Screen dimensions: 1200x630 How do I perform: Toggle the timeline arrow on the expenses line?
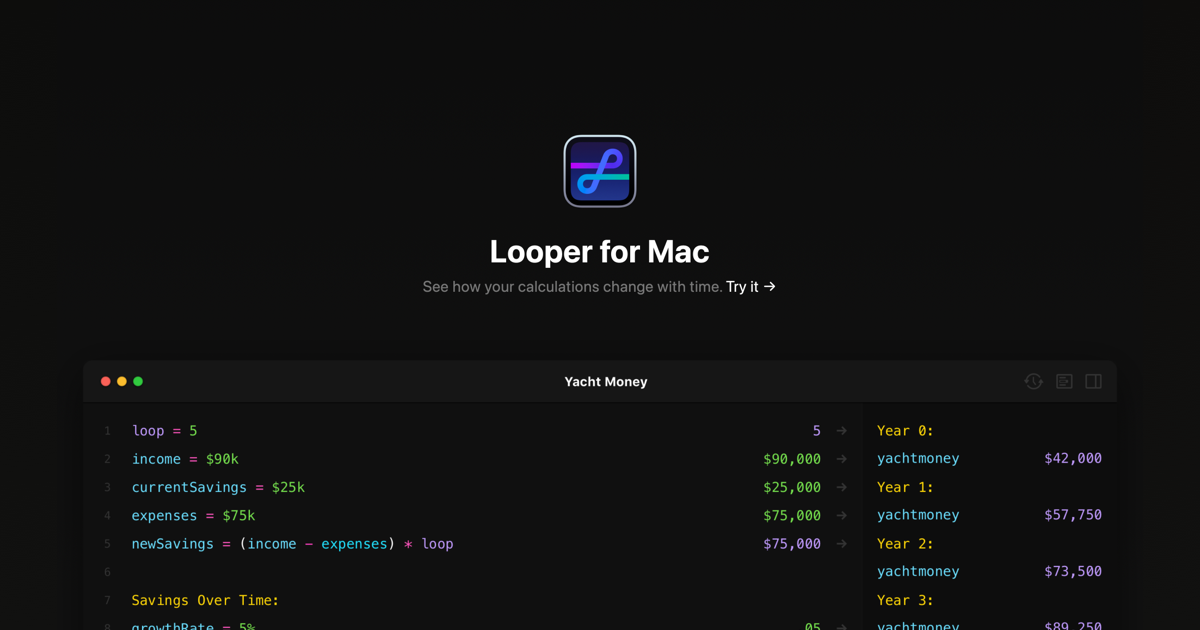[x=840, y=515]
